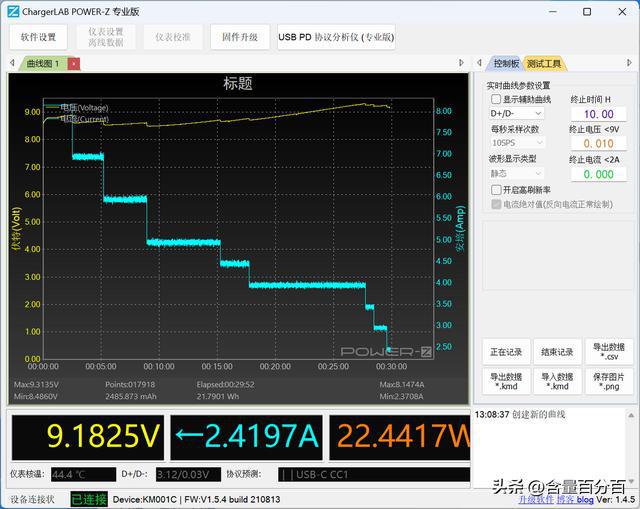Screen dimensions: 640x509
Task: Open the USB PD 协议分析仪 (专业版) button
Action: click(336, 37)
